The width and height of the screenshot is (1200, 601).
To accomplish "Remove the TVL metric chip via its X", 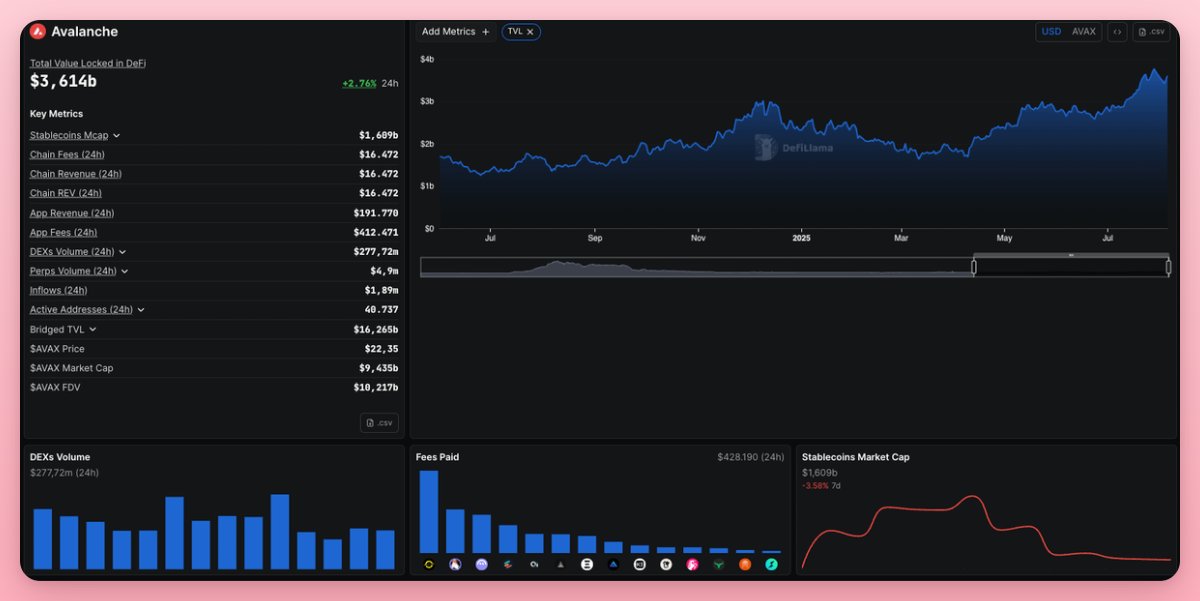I will 531,32.
